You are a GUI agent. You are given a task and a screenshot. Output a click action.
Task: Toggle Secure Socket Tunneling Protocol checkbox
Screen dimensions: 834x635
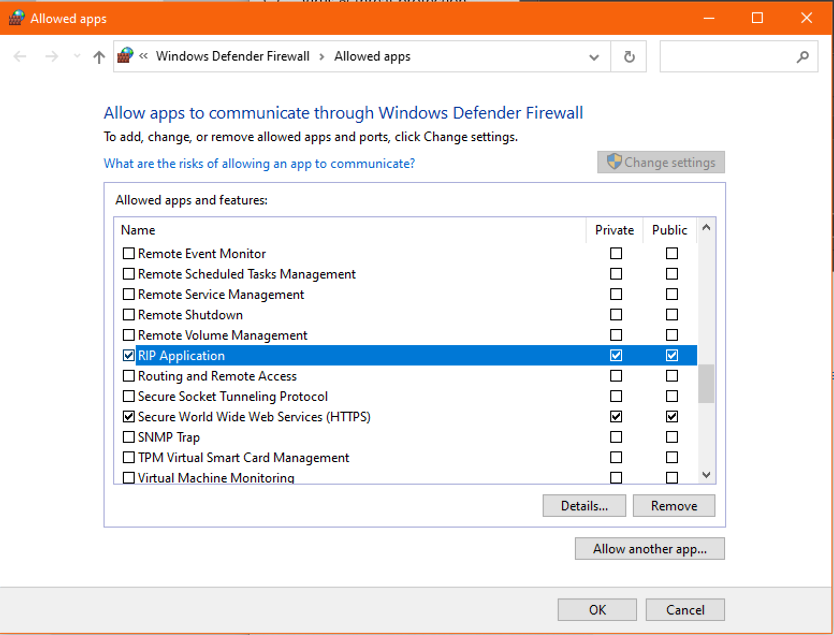[129, 396]
